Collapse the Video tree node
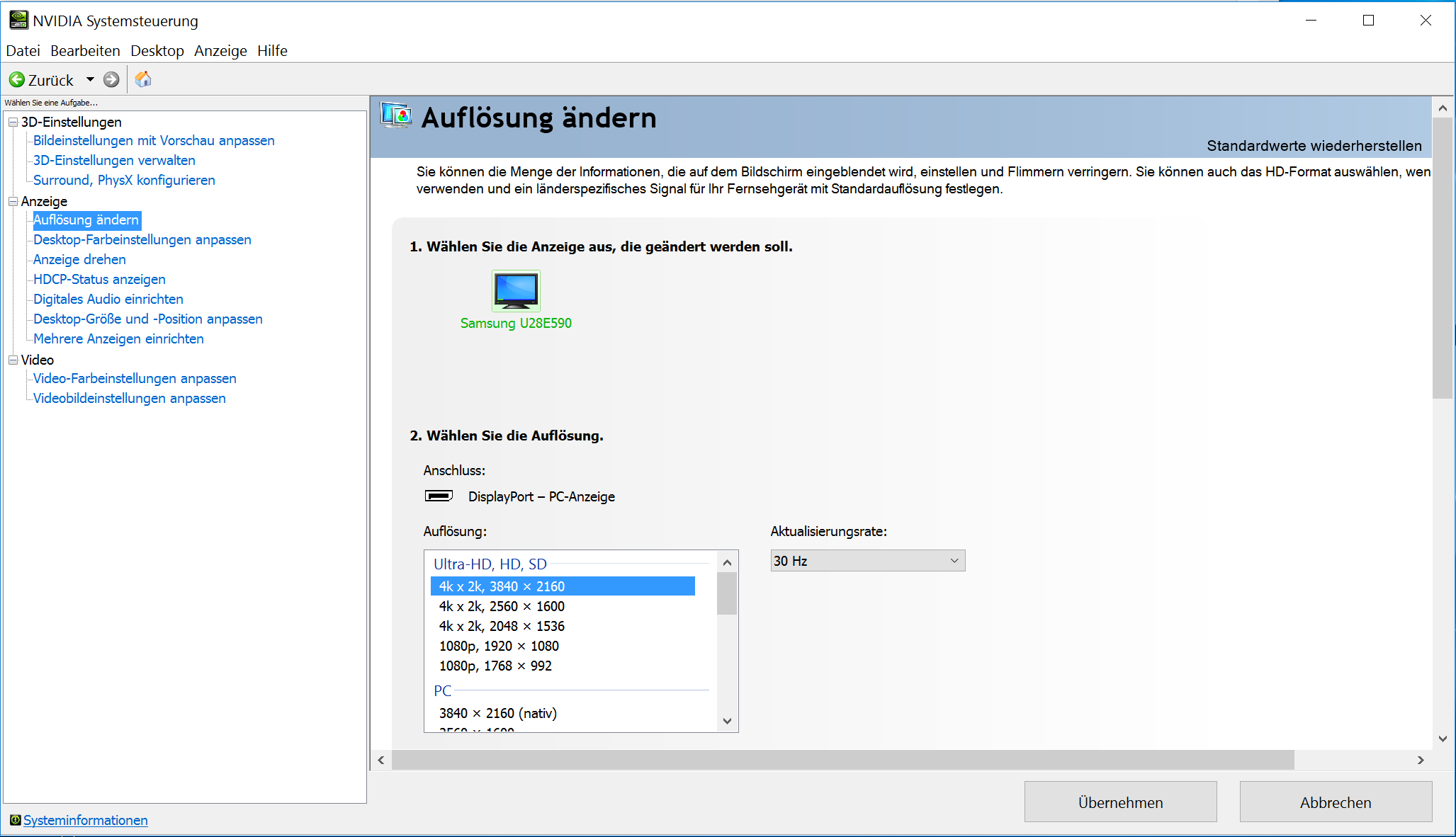 13,360
